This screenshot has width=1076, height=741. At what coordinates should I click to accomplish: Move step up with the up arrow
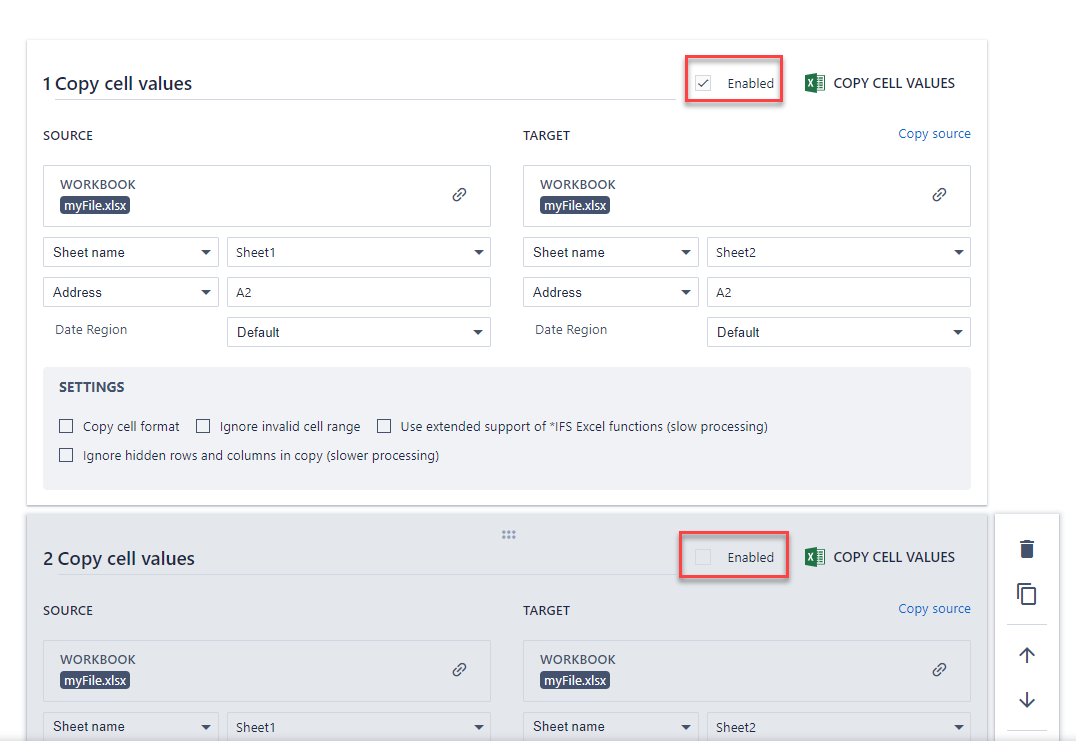(x=1026, y=655)
